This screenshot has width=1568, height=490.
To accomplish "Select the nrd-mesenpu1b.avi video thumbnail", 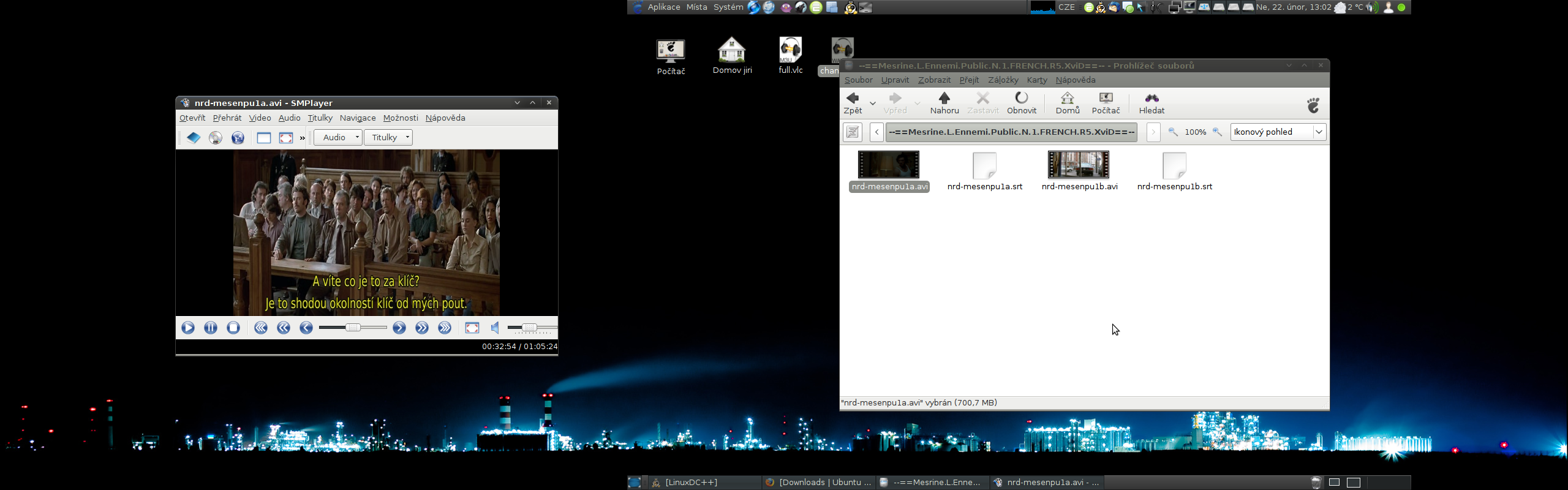I will point(1079,164).
